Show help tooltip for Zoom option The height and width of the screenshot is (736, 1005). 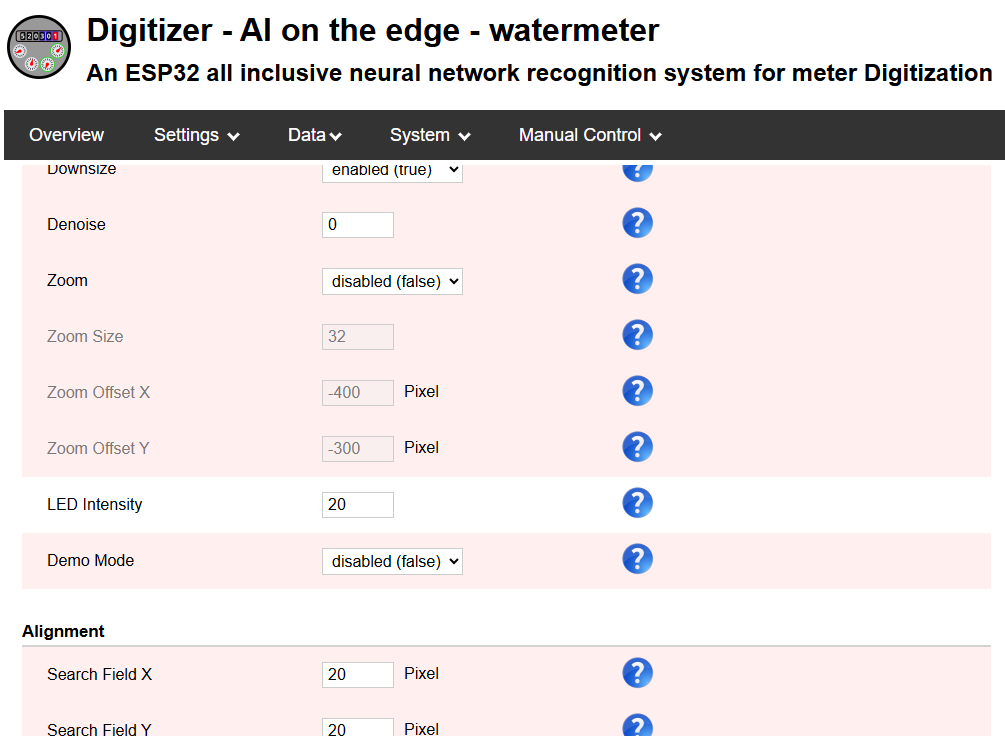pos(637,279)
